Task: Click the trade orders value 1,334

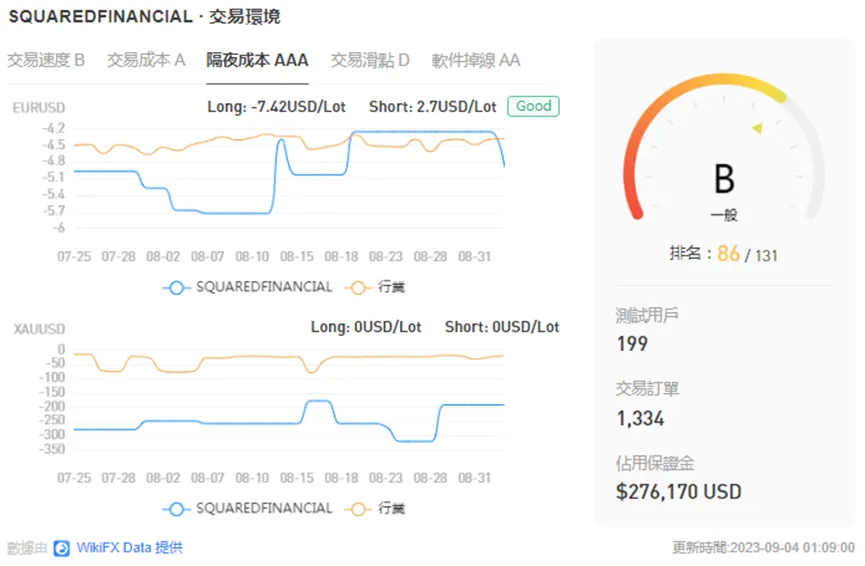Action: point(640,418)
